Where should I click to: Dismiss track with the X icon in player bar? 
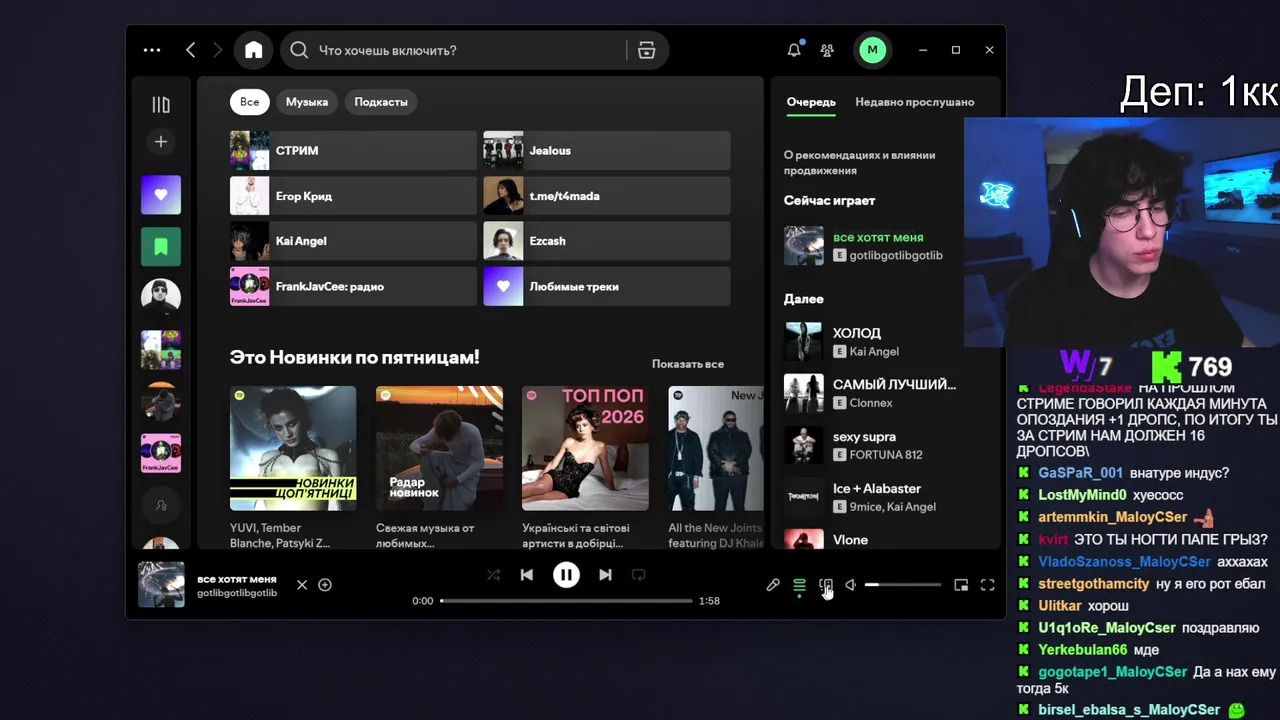(302, 585)
